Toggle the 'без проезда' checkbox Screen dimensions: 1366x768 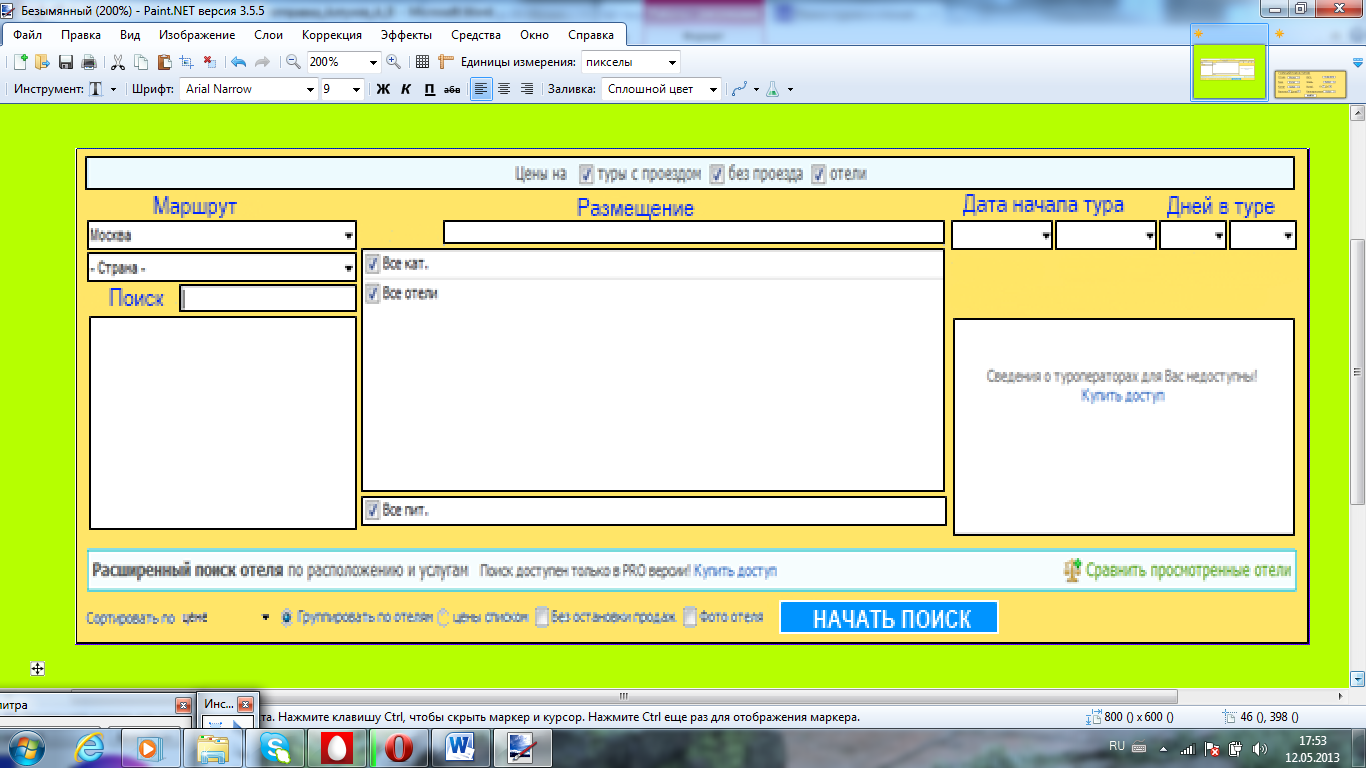(717, 174)
